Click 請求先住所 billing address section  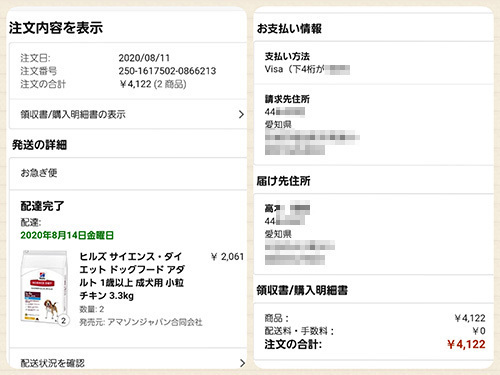[373, 125]
